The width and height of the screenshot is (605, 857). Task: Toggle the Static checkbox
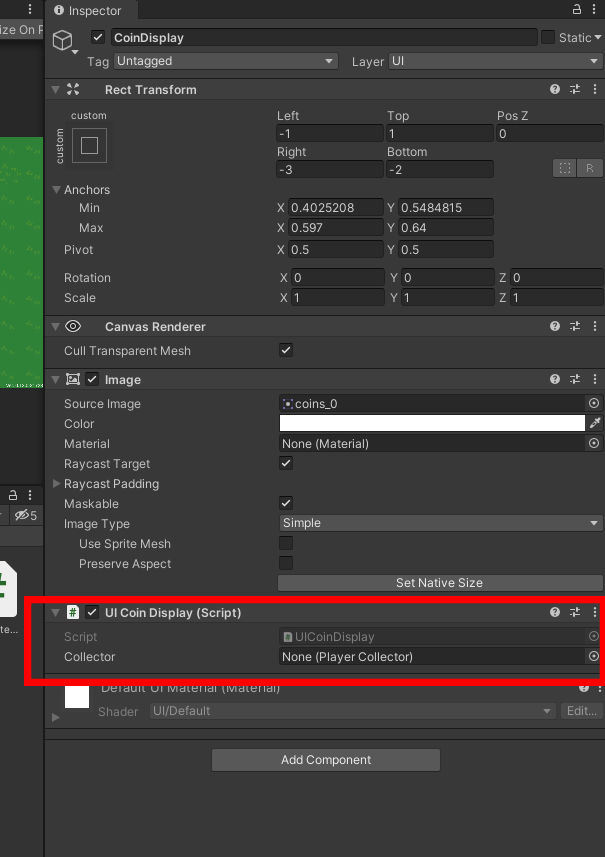click(x=548, y=37)
